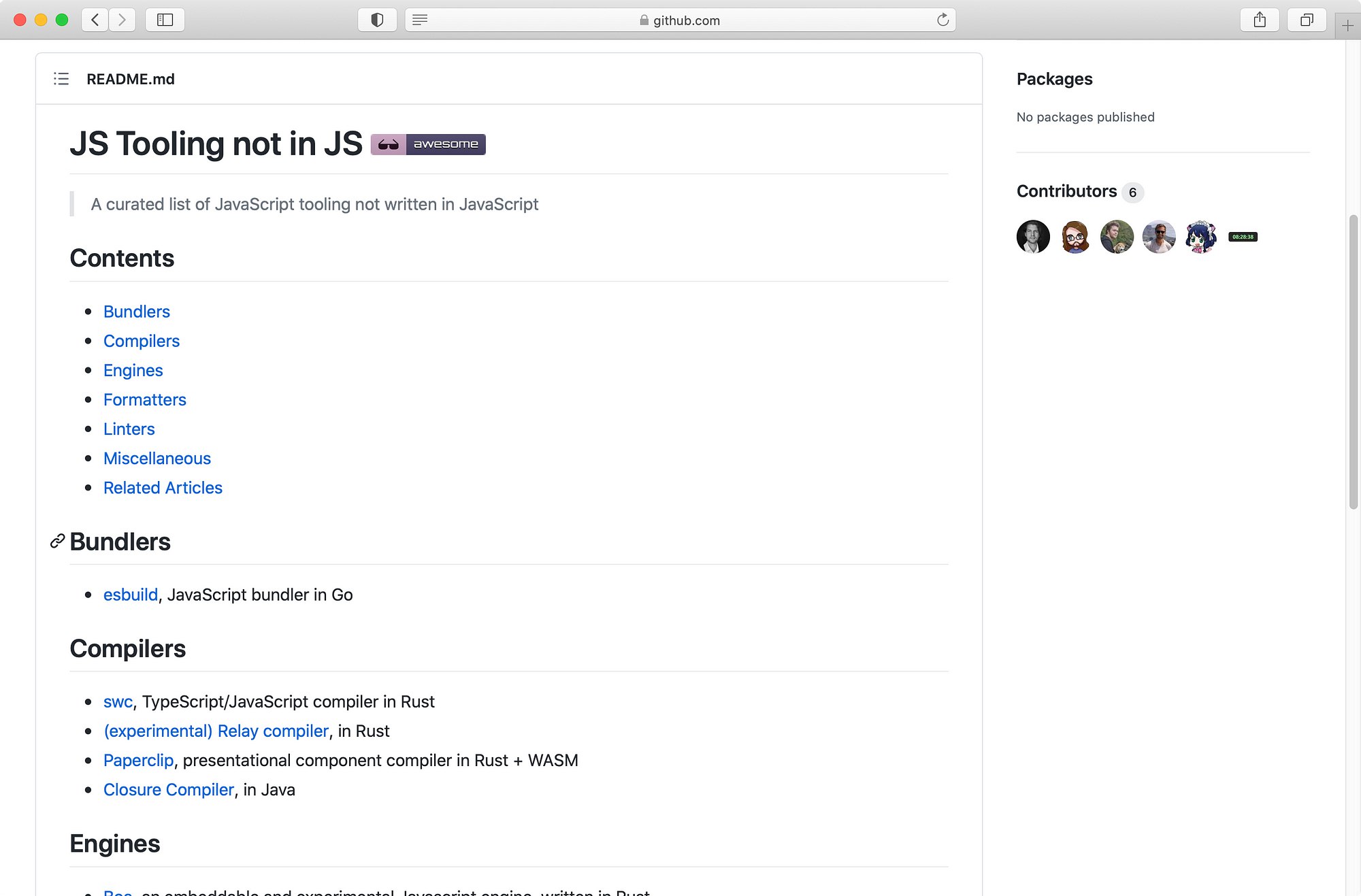Click the privacy report shield icon
The height and width of the screenshot is (896, 1361).
point(377,20)
